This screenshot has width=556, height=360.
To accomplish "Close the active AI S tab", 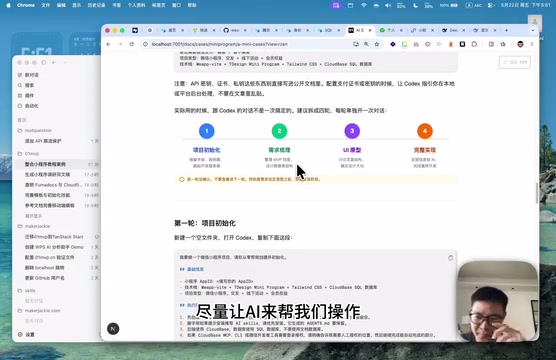I will (x=370, y=31).
